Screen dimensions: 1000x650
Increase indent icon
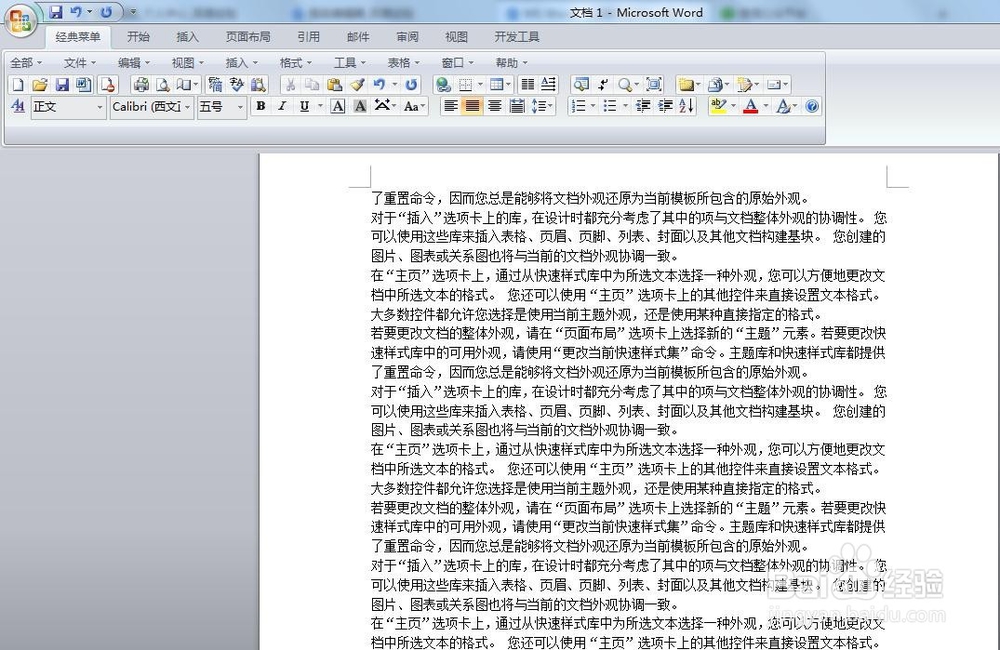coord(665,107)
